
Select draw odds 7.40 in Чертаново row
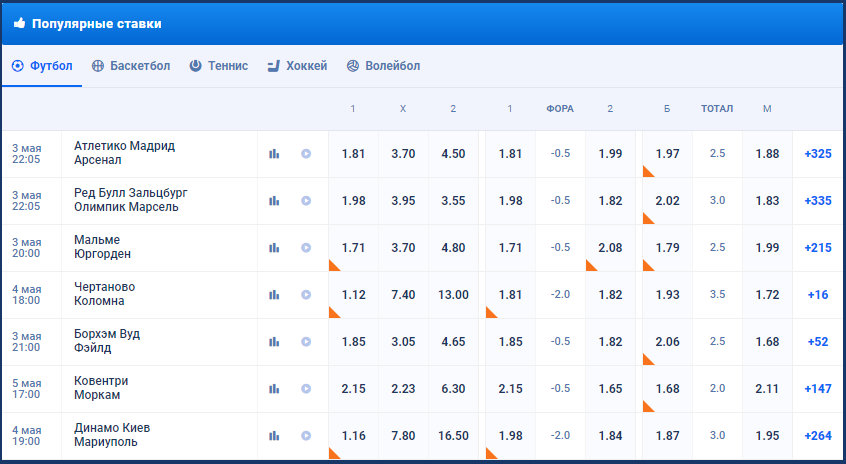pyautogui.click(x=403, y=295)
